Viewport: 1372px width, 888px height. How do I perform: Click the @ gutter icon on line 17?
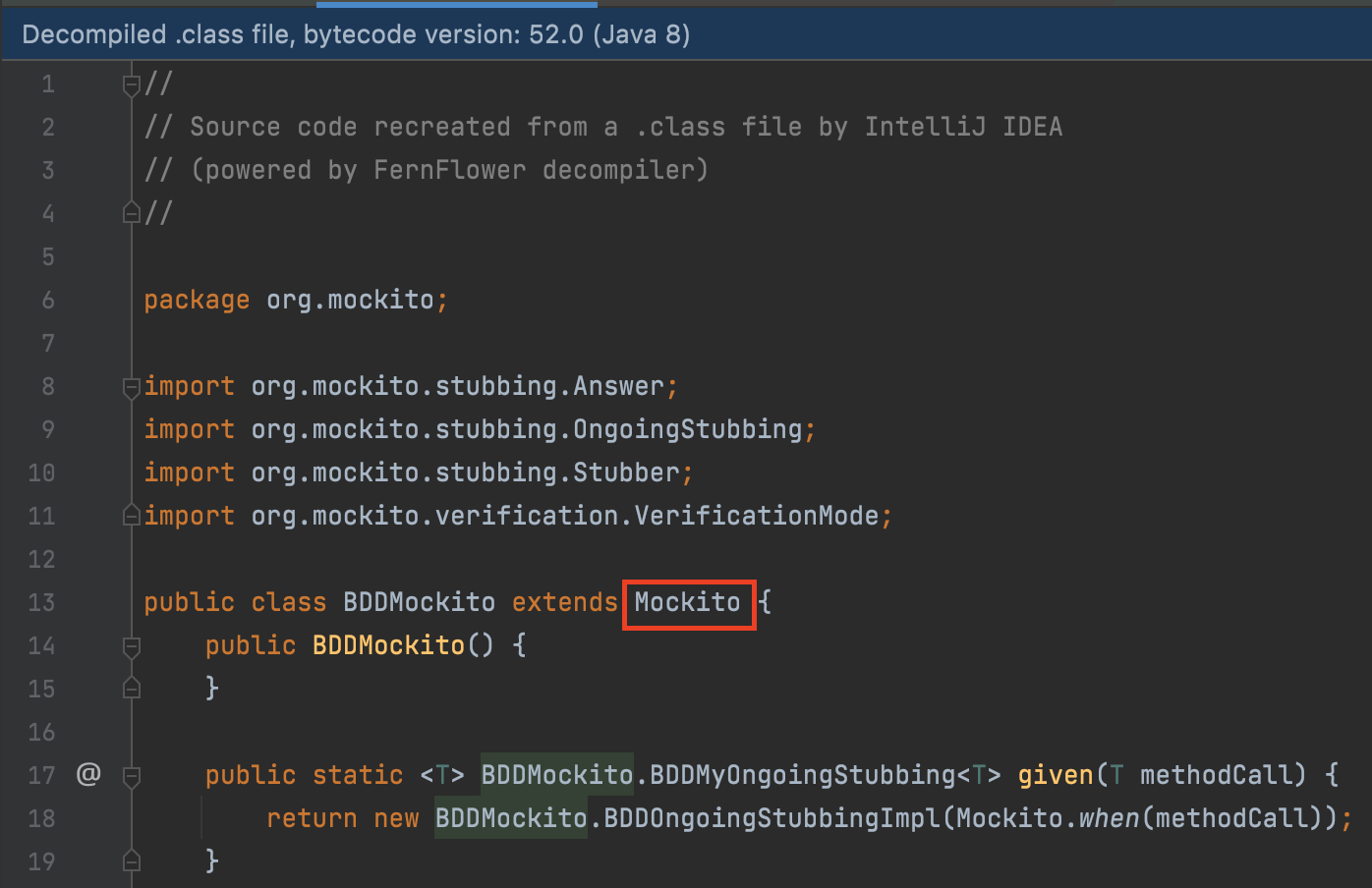(88, 774)
